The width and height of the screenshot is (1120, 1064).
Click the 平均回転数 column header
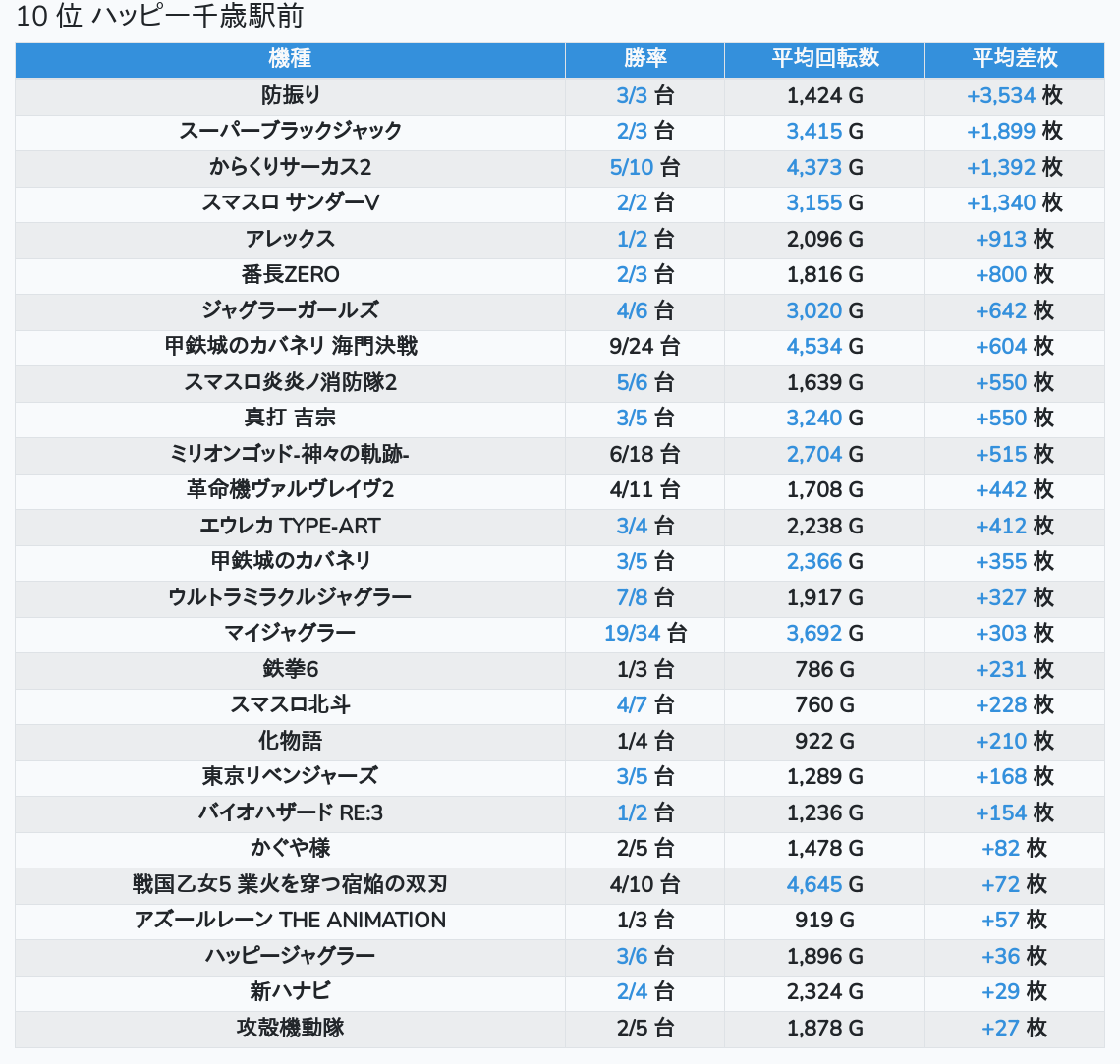coord(824,58)
